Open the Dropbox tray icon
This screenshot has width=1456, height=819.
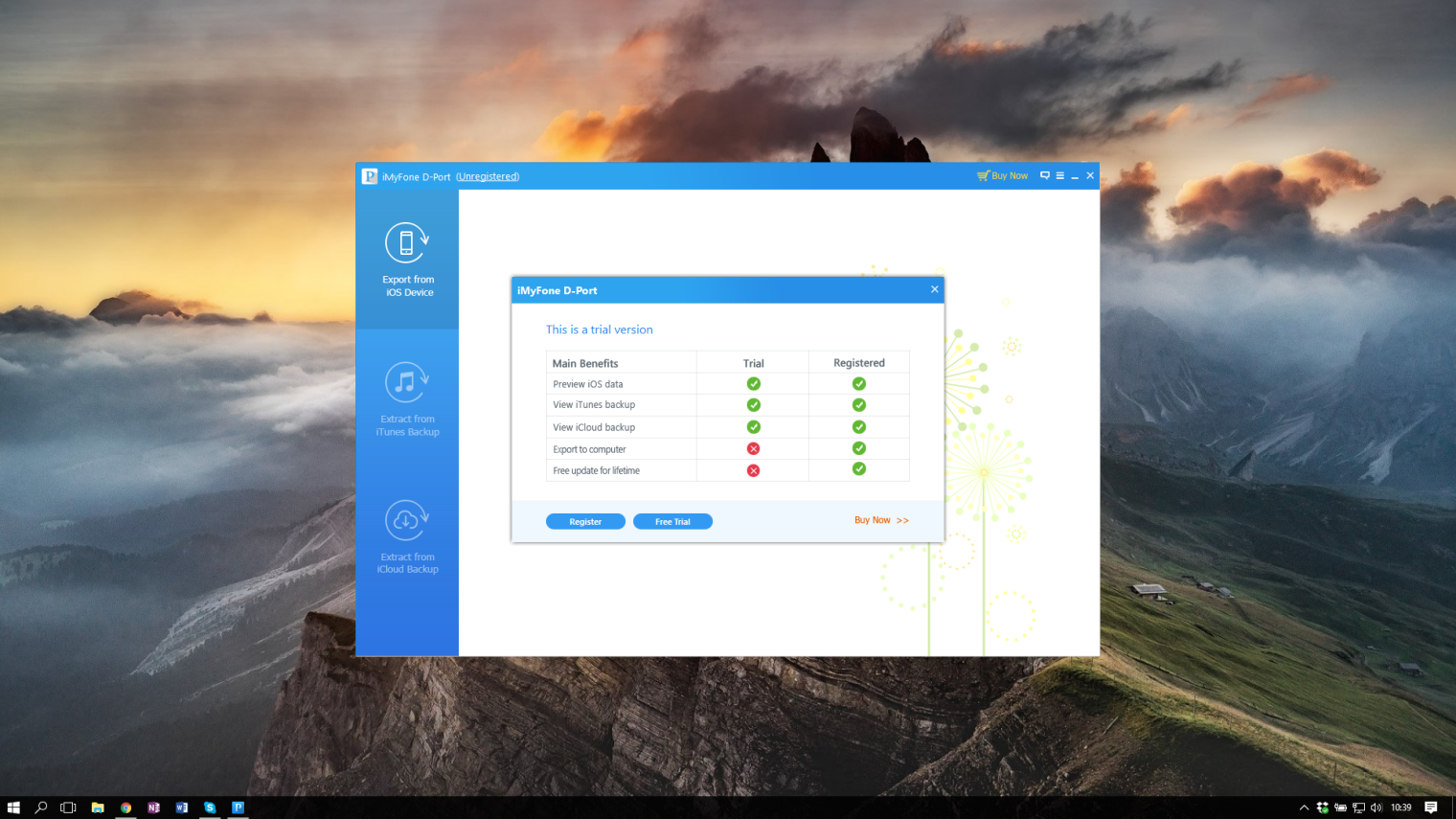[1322, 808]
